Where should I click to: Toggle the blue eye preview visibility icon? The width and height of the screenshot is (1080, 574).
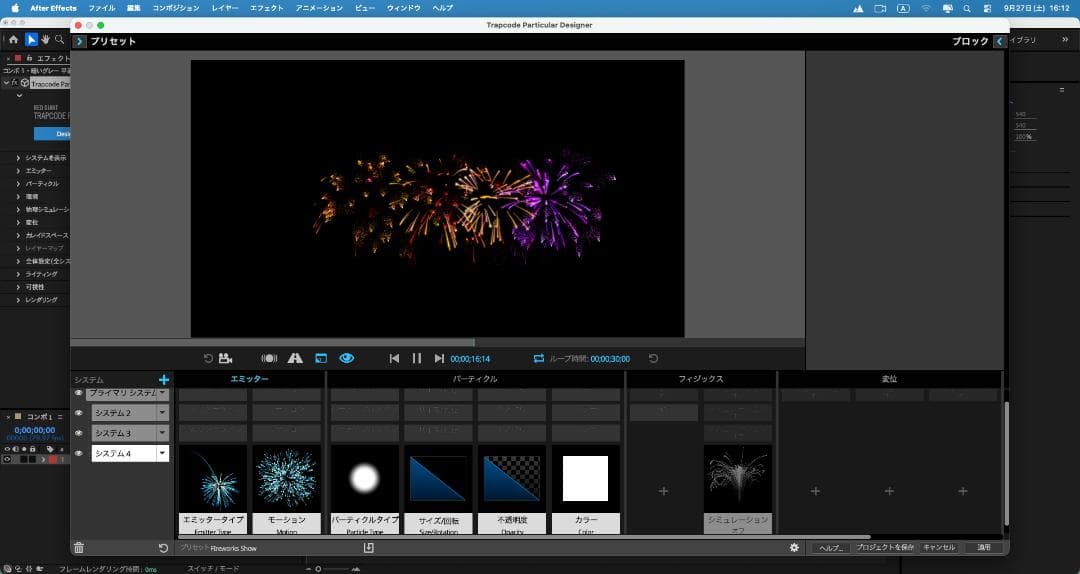[x=347, y=358]
